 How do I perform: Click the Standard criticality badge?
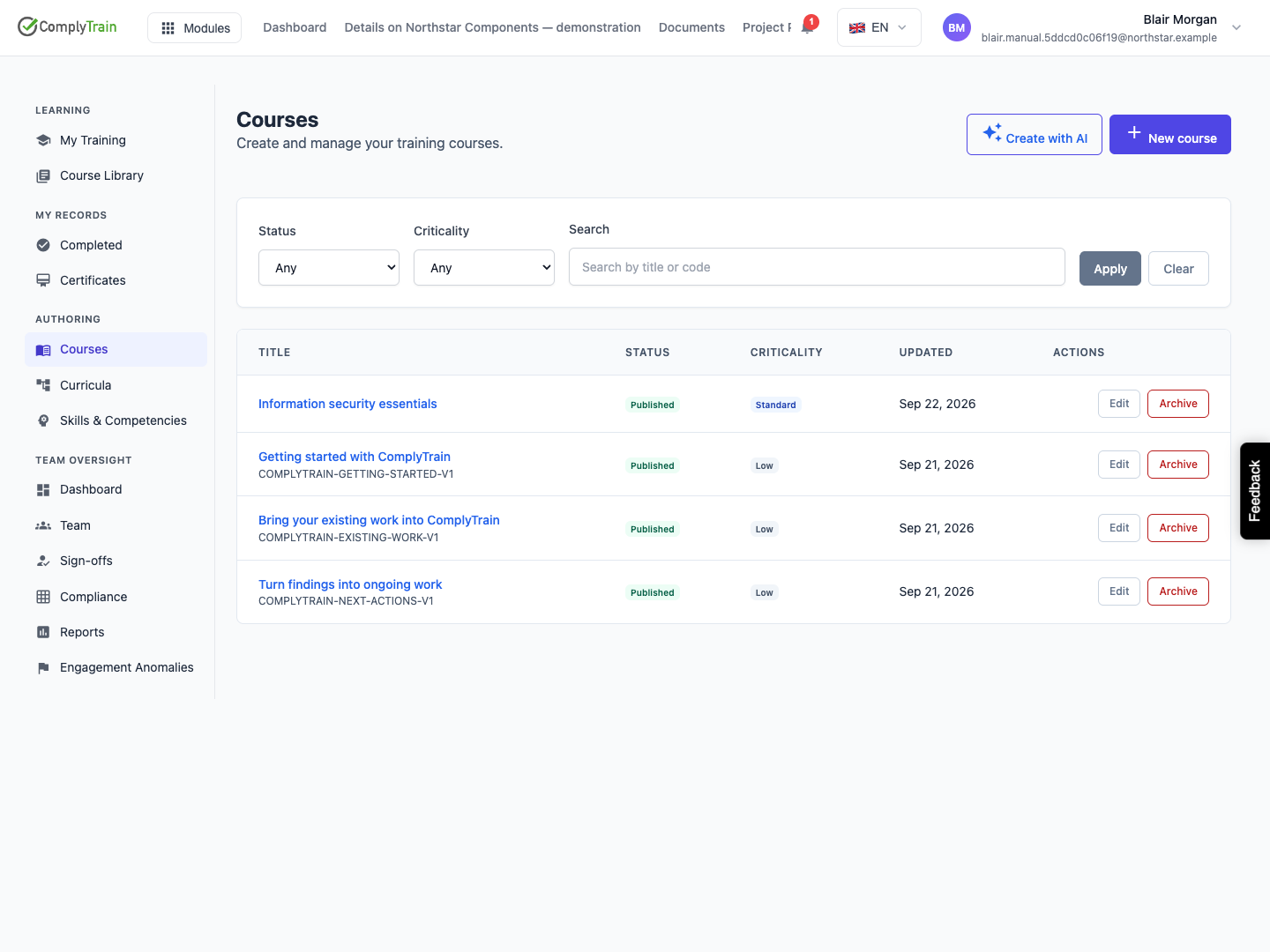tap(776, 405)
